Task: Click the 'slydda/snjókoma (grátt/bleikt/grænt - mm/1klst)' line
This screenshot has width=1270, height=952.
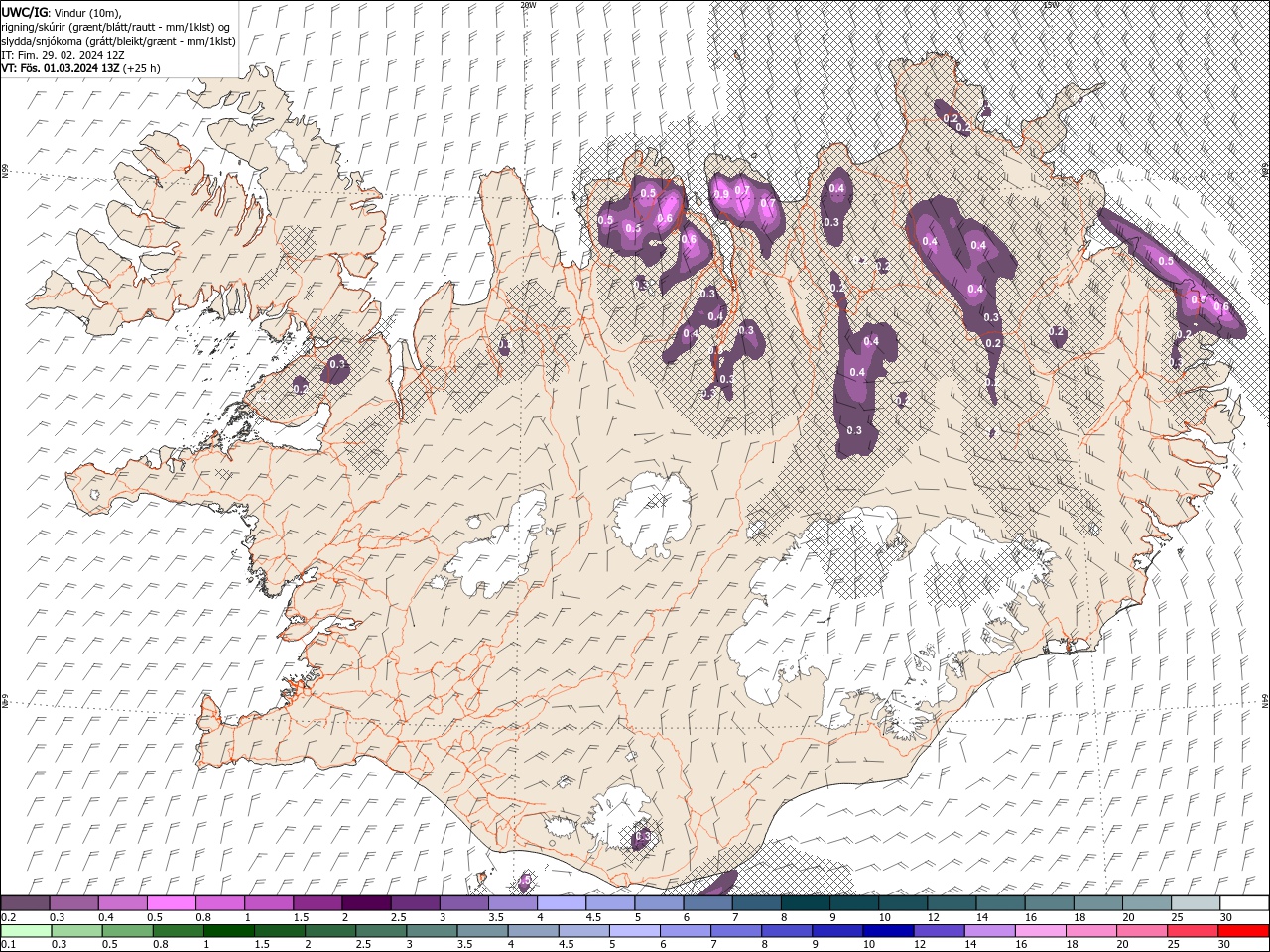Action: (118, 41)
